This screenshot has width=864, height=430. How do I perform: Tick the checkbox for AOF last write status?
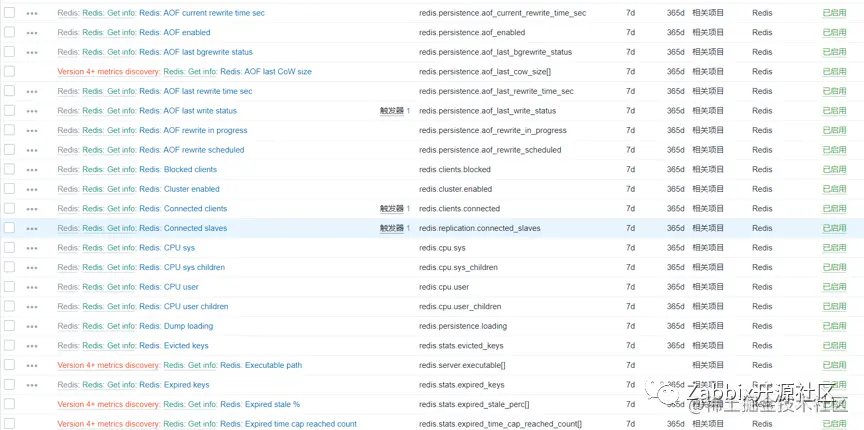pos(9,110)
